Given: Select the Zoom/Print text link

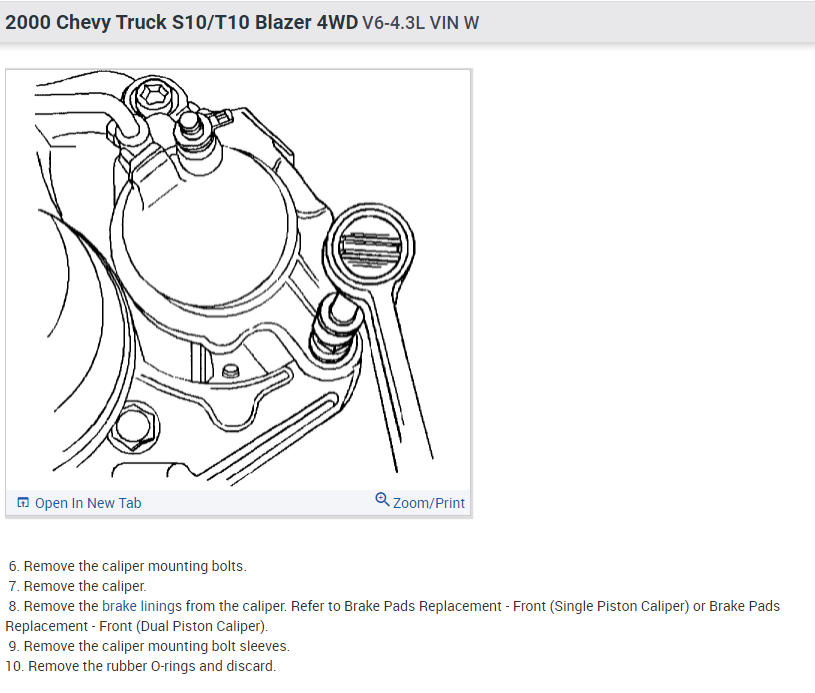Looking at the screenshot, I should pos(429,503).
